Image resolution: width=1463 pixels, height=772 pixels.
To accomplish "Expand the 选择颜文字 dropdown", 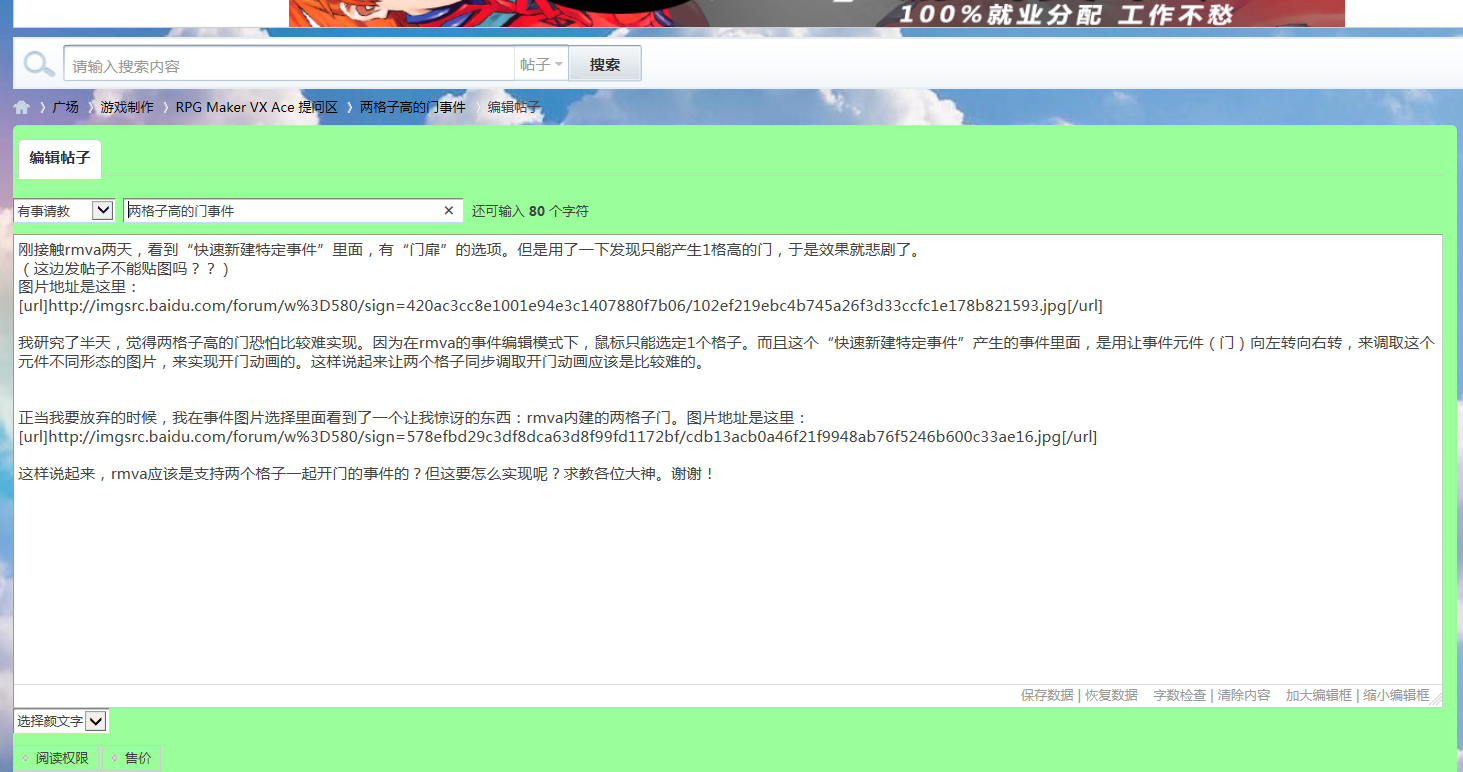I will [x=61, y=721].
